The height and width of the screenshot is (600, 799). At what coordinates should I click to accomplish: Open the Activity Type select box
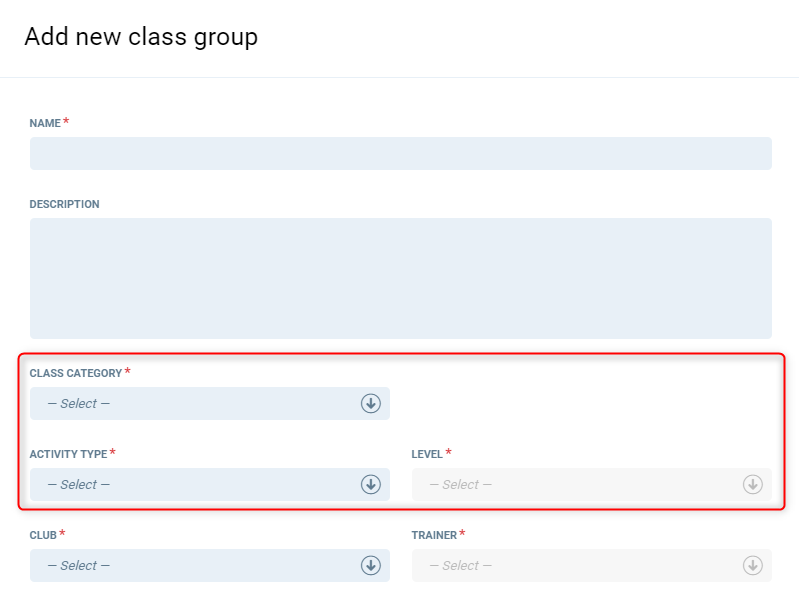pos(195,484)
